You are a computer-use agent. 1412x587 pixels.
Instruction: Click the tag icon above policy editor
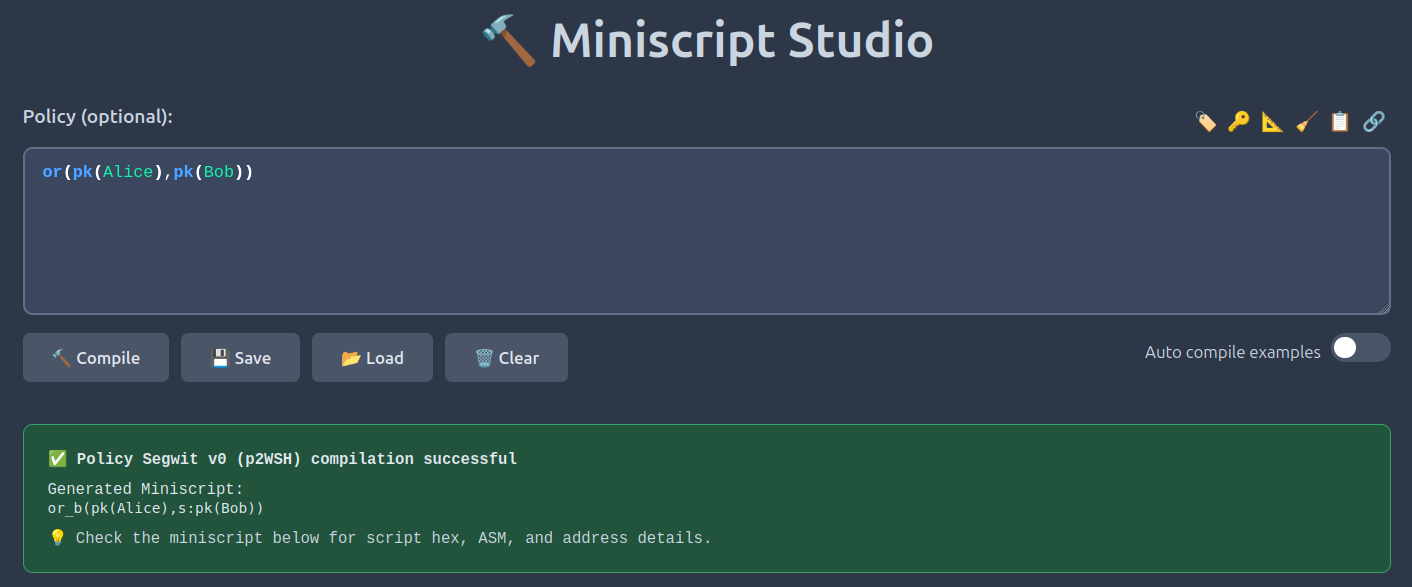click(1206, 122)
